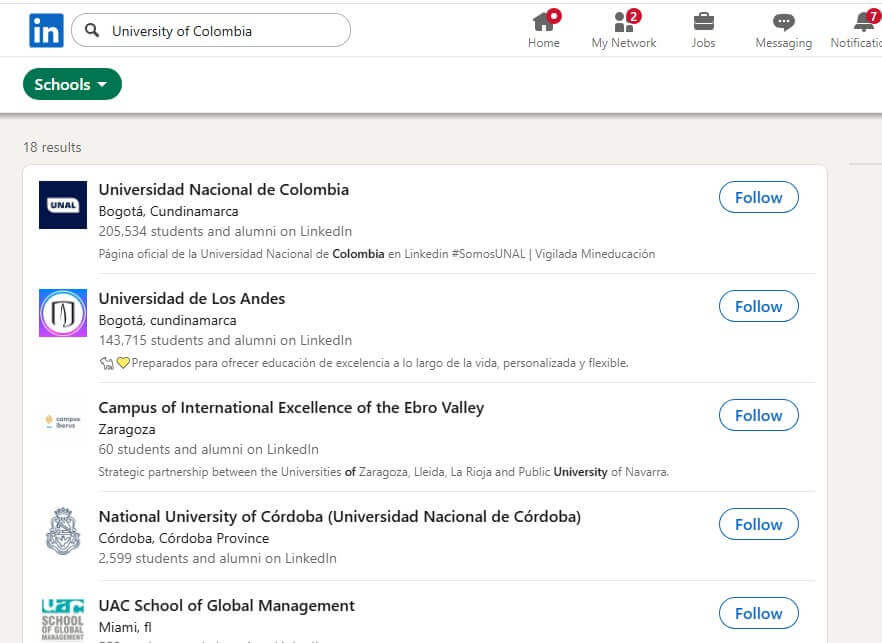Open Universidad Nacional de Colombia title link
The height and width of the screenshot is (643, 882).
click(224, 190)
